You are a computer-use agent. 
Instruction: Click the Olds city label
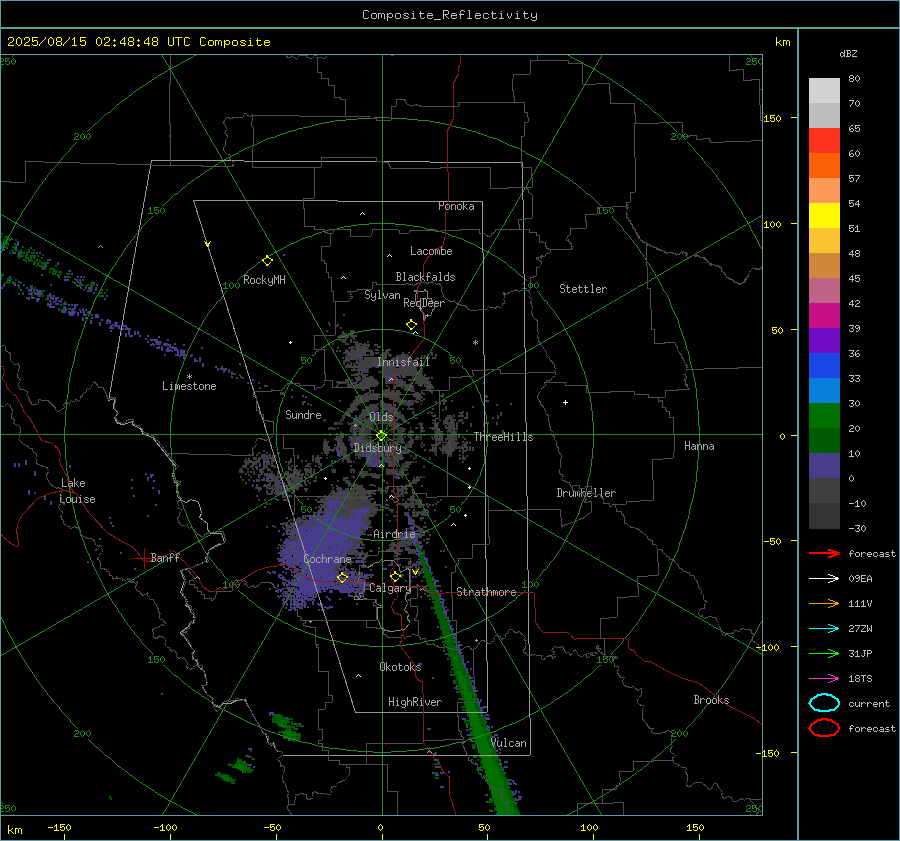click(381, 417)
